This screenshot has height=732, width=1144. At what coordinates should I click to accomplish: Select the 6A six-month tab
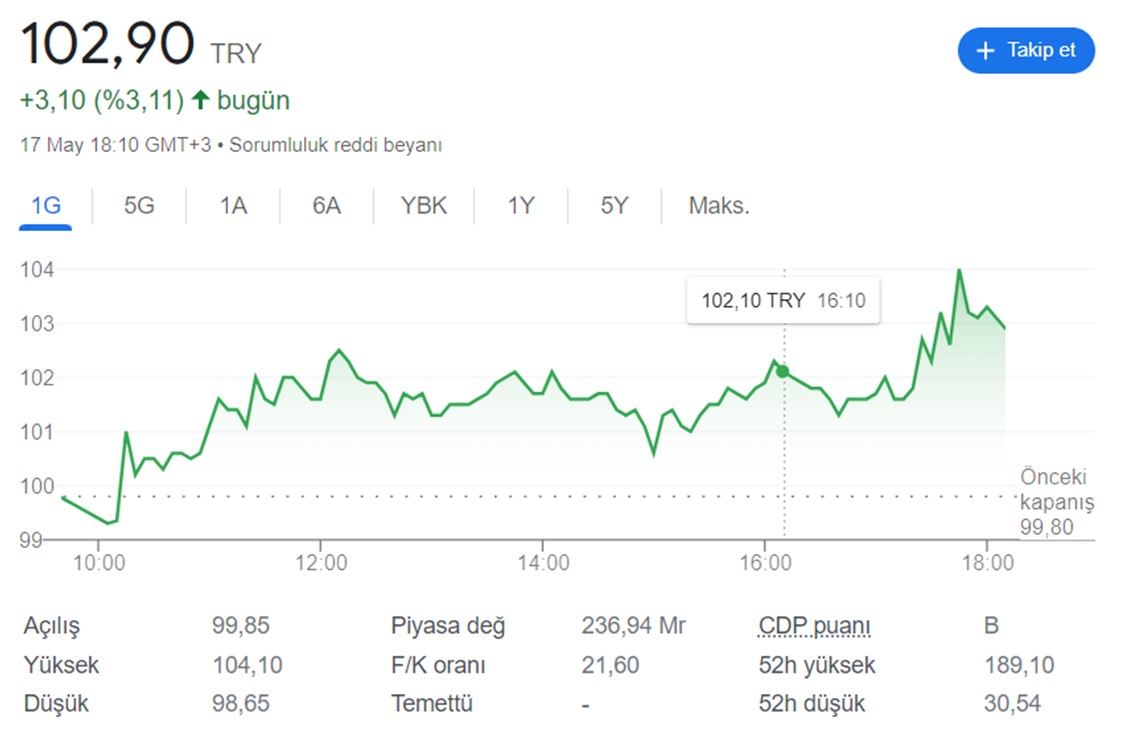(x=326, y=205)
